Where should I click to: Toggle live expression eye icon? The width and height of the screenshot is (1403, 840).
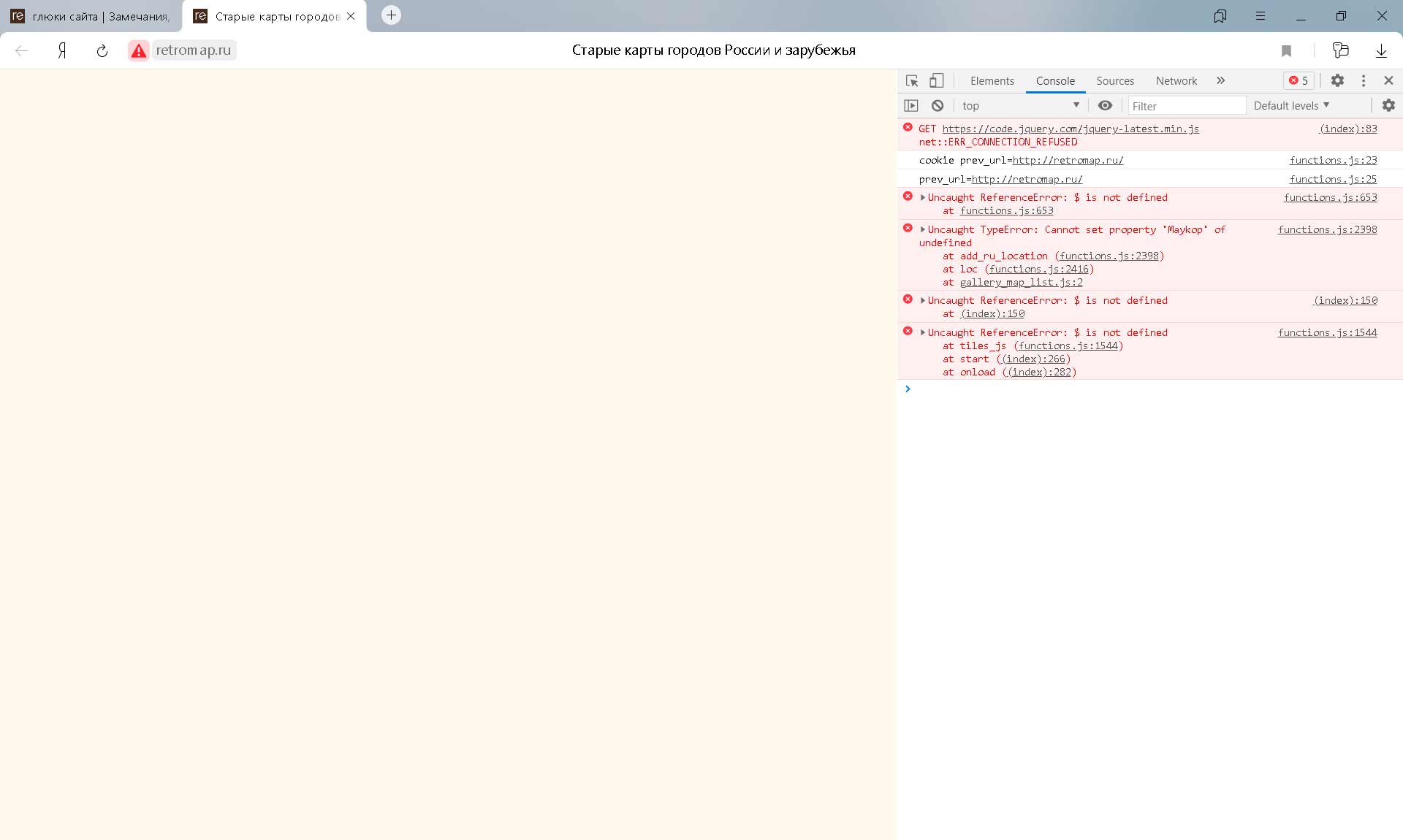tap(1105, 106)
